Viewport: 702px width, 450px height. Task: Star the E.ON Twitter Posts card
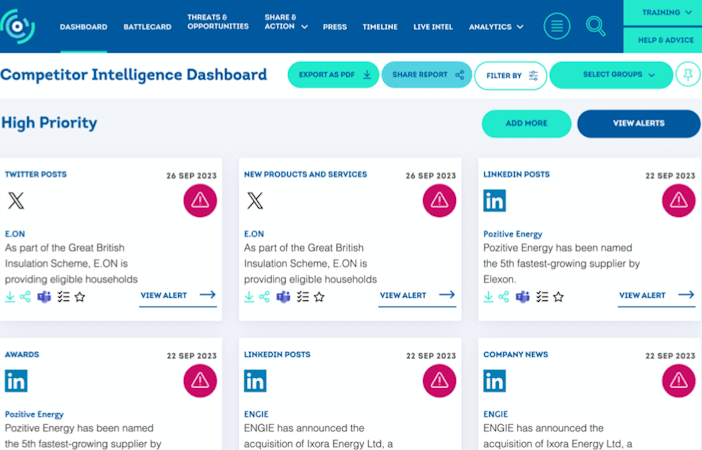pyautogui.click(x=80, y=297)
